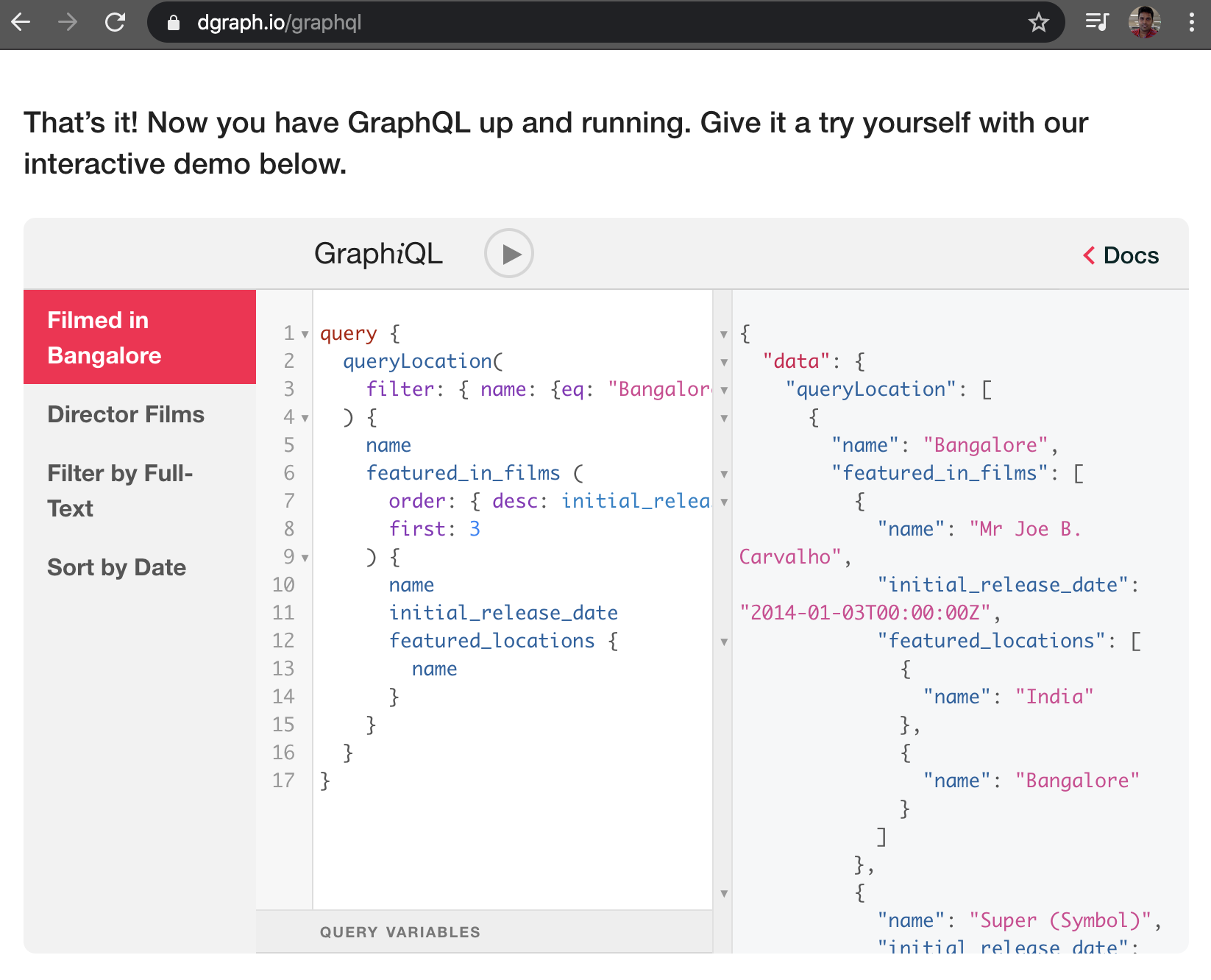Click "featured_locations" on editor line 12
Image resolution: width=1211 pixels, height=980 pixels.
click(x=491, y=641)
